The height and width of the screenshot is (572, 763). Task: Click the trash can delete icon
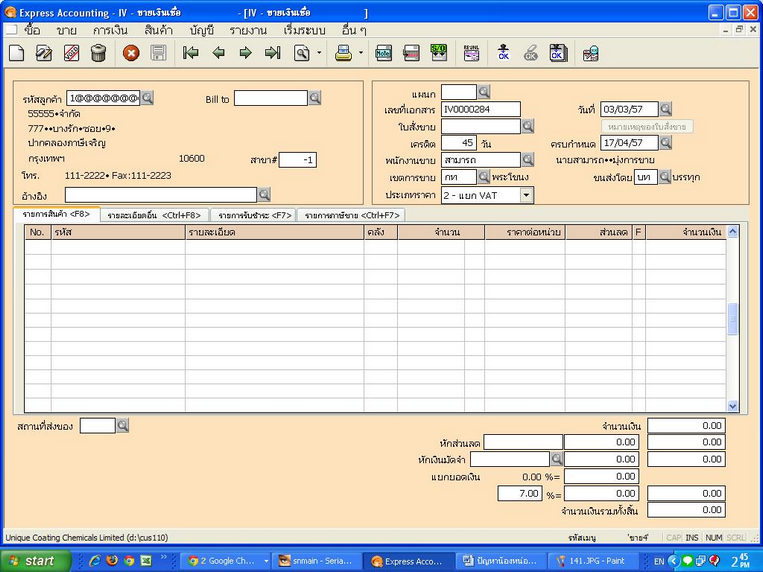click(x=98, y=53)
